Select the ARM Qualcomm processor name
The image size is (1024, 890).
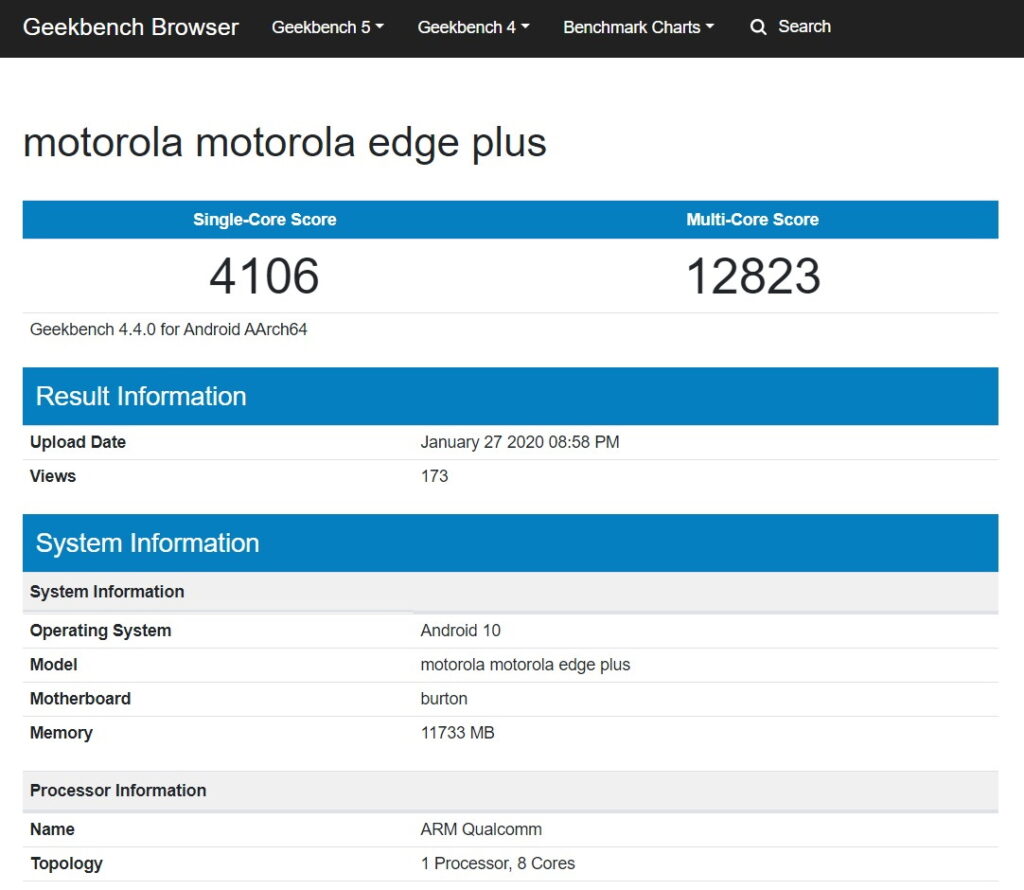(x=481, y=829)
